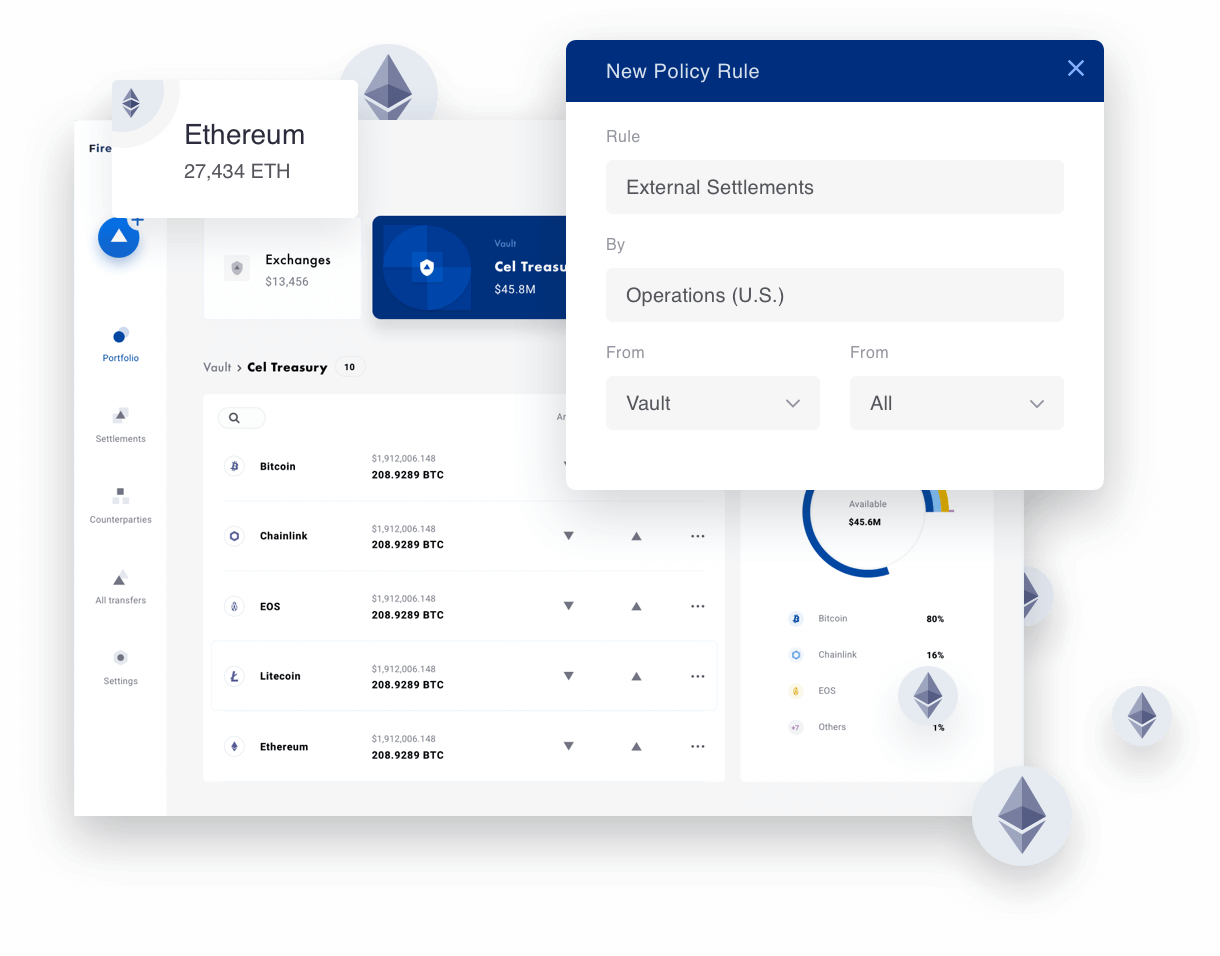The height and width of the screenshot is (956, 1220).
Task: Select the Cel Treasury vault card
Action: click(470, 268)
